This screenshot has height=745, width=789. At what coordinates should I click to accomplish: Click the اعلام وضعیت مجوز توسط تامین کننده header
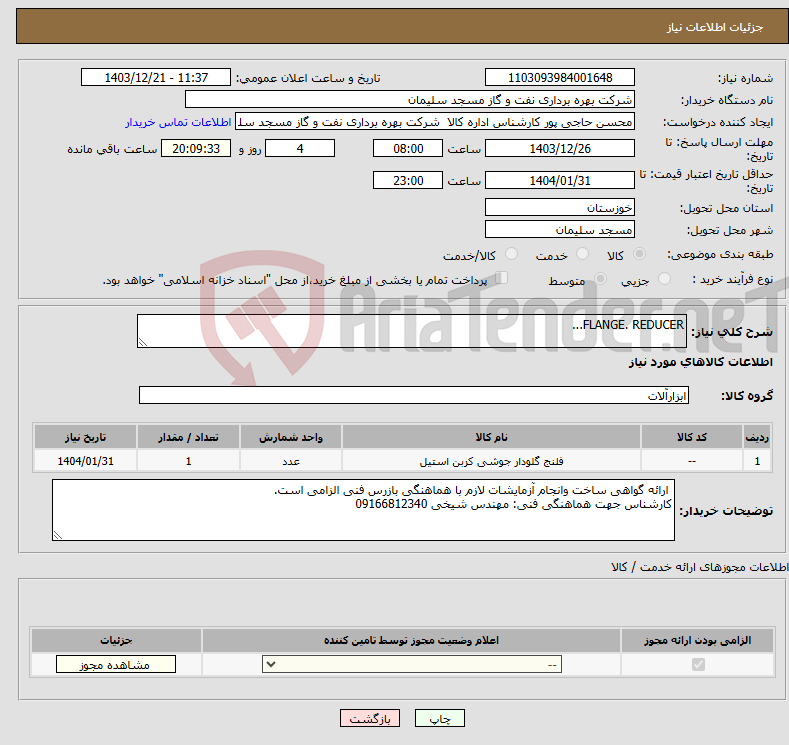[411, 640]
